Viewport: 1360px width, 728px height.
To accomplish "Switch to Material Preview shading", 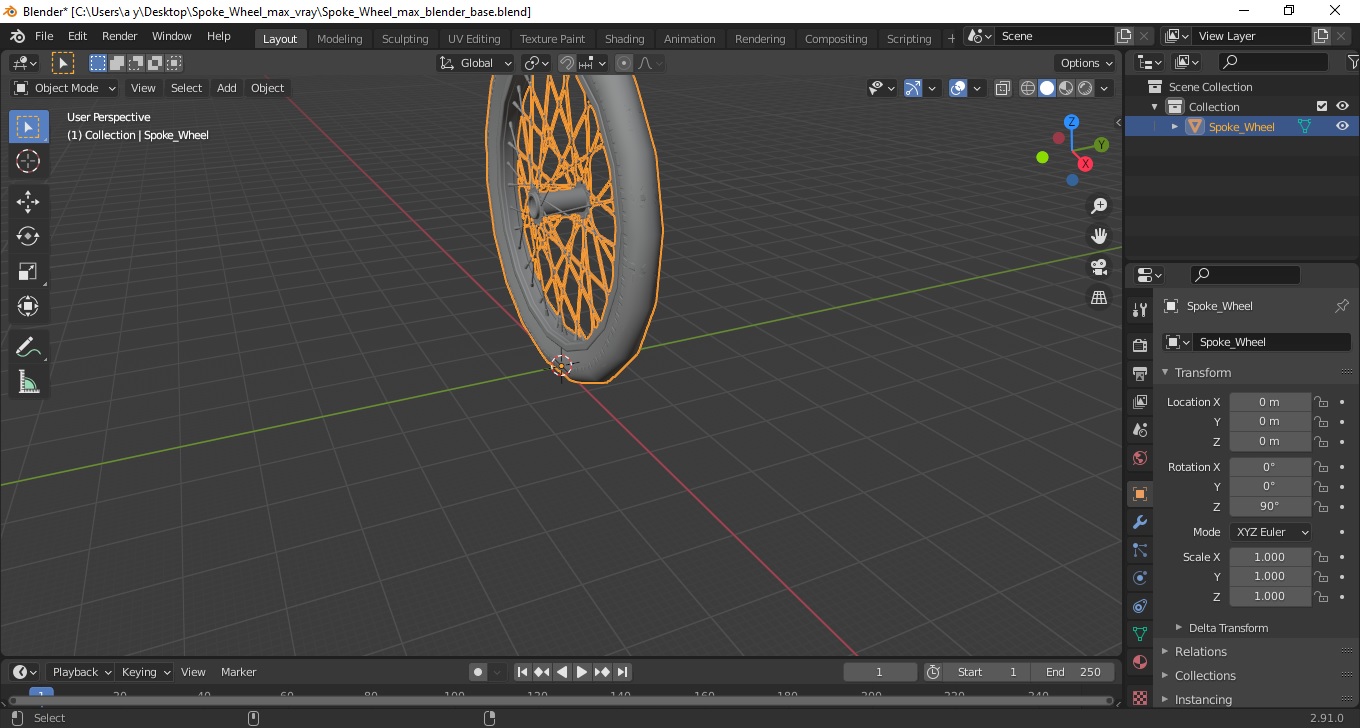I will pyautogui.click(x=1066, y=88).
